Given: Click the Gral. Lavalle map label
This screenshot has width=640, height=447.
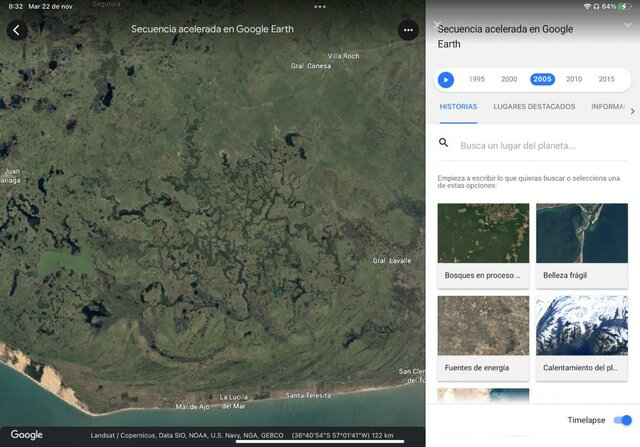Looking at the screenshot, I should pos(391,260).
